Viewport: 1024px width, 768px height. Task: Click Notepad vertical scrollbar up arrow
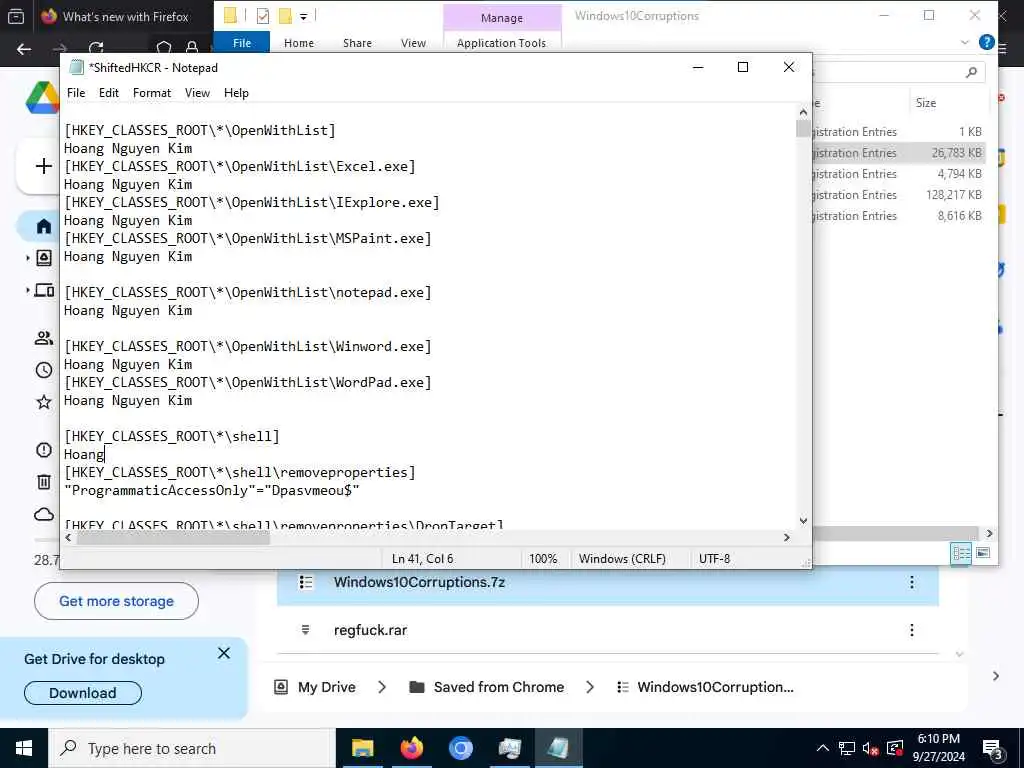point(803,112)
